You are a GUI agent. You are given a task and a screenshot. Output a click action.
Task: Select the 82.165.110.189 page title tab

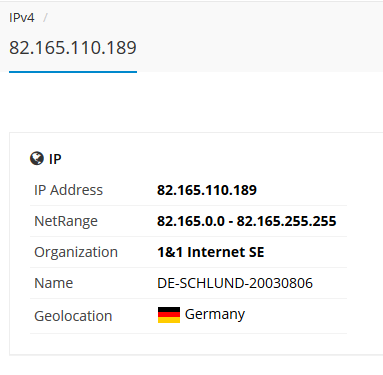[x=73, y=47]
